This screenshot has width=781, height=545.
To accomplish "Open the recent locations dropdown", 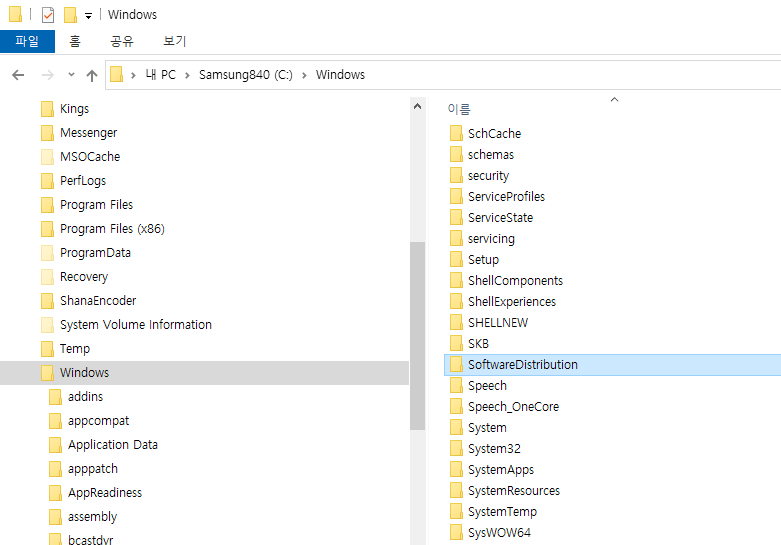I will [71, 75].
